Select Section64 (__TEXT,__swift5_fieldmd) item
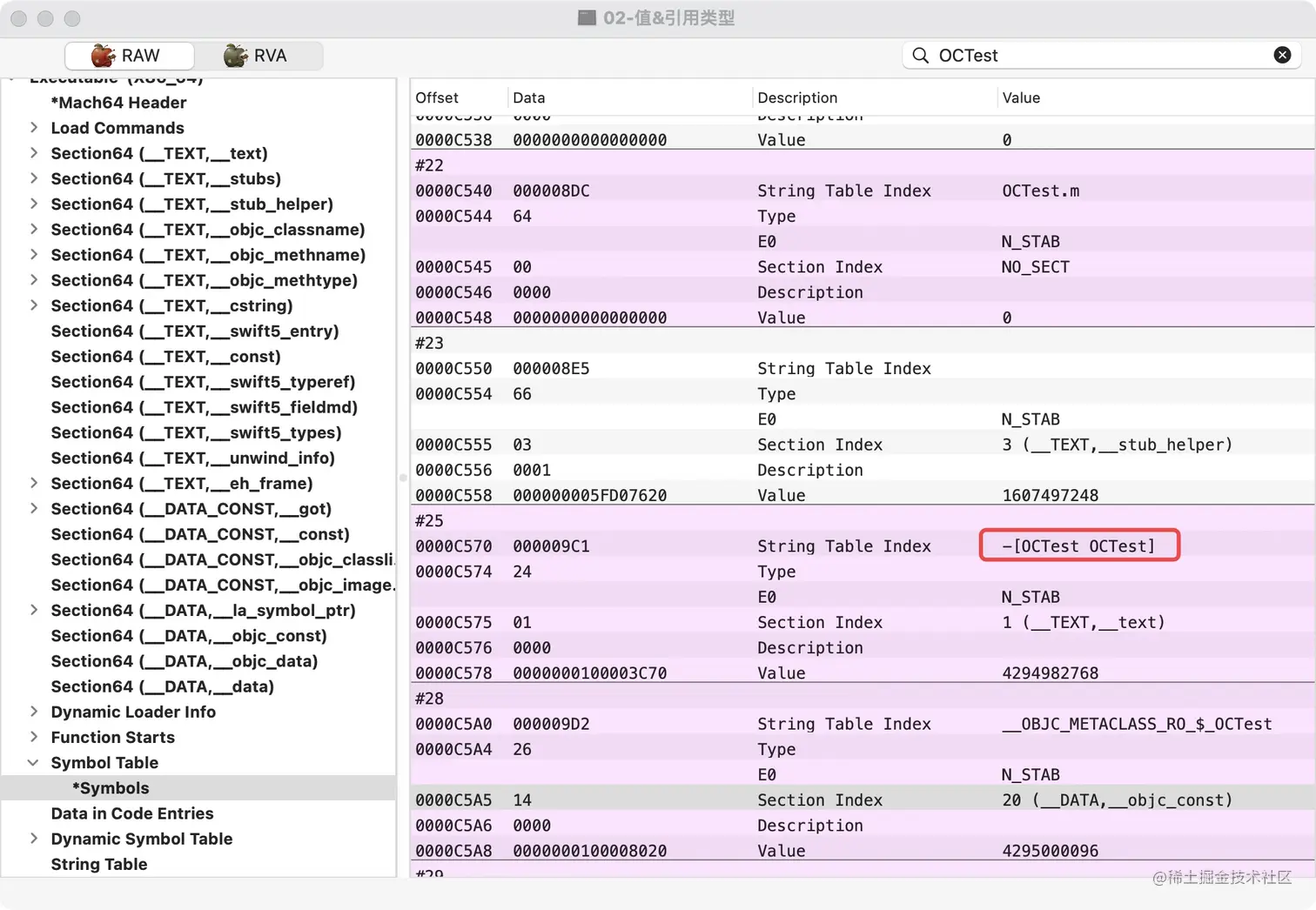Screen dimensions: 1316x910 click(x=204, y=407)
